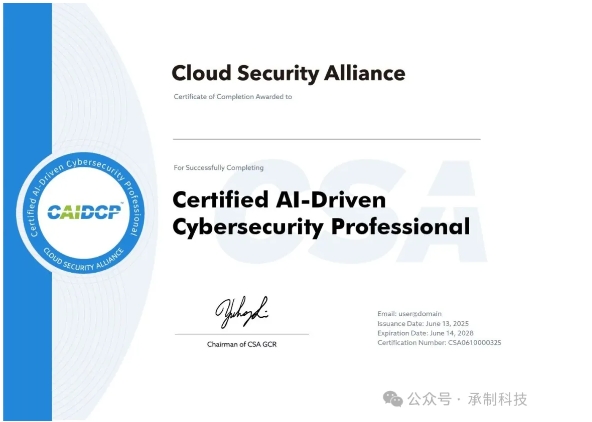Image resolution: width=592 pixels, height=422 pixels.
Task: Click the CAIDCP logo in the badge center
Action: tap(85, 212)
